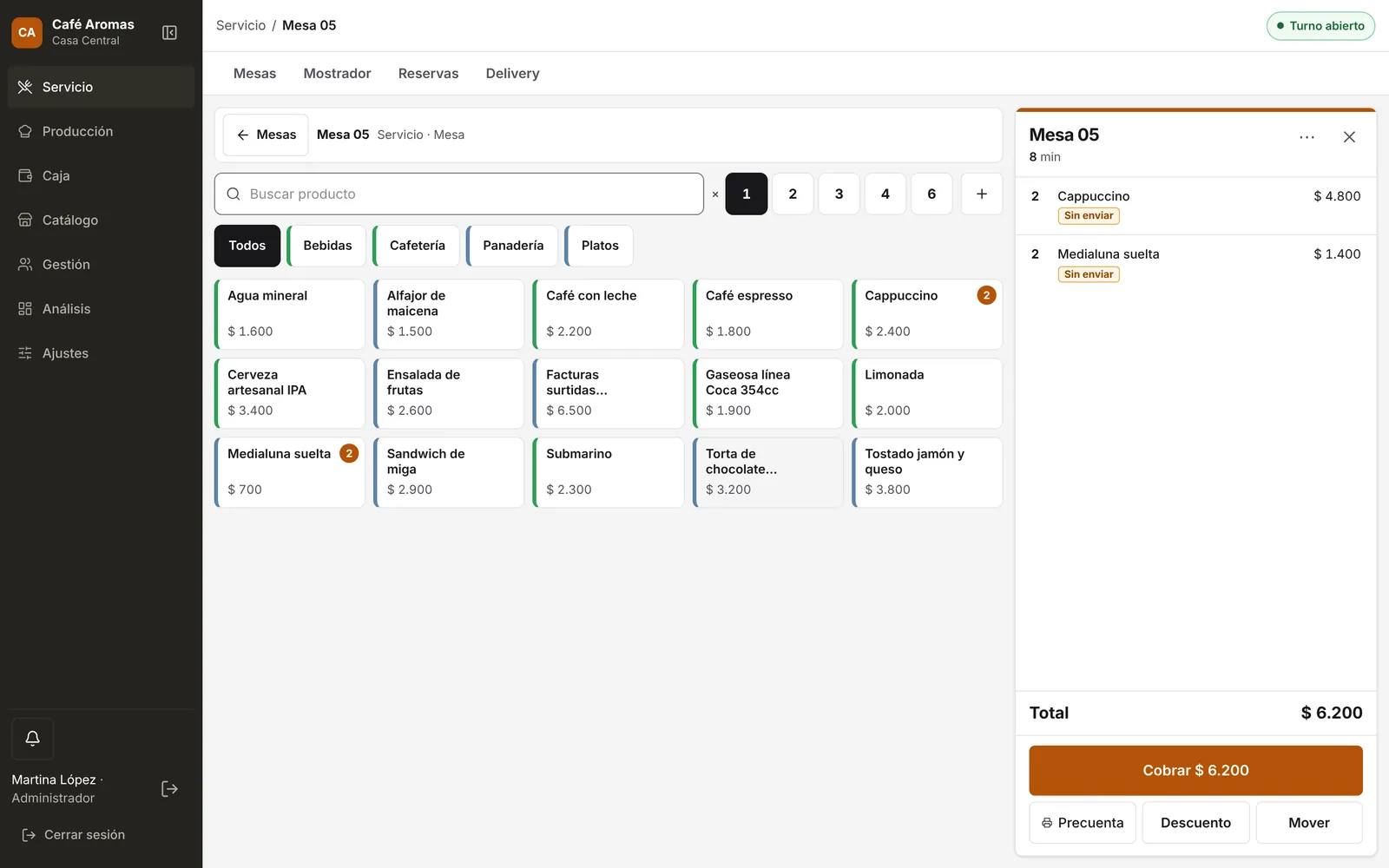Click the Precuenta button

click(1083, 823)
